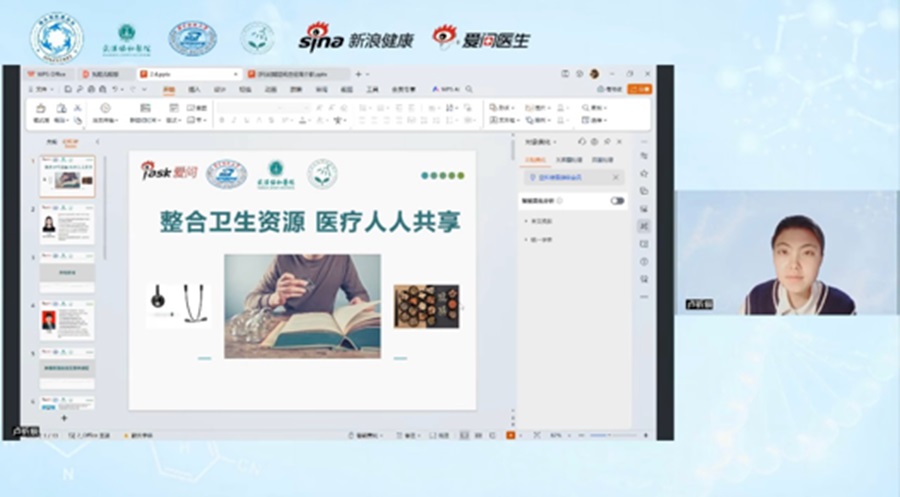Click the new tab plus icon
Screen dimensions: 900x497
point(358,74)
